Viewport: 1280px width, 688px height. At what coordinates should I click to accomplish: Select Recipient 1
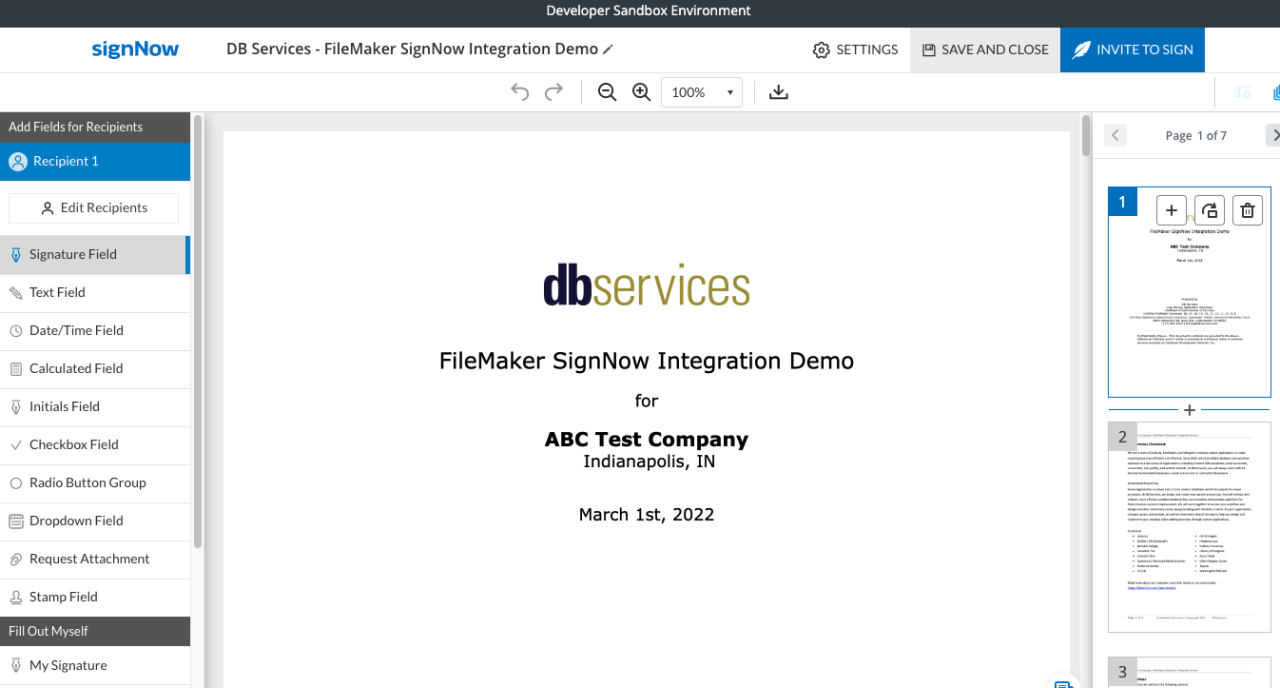95,161
